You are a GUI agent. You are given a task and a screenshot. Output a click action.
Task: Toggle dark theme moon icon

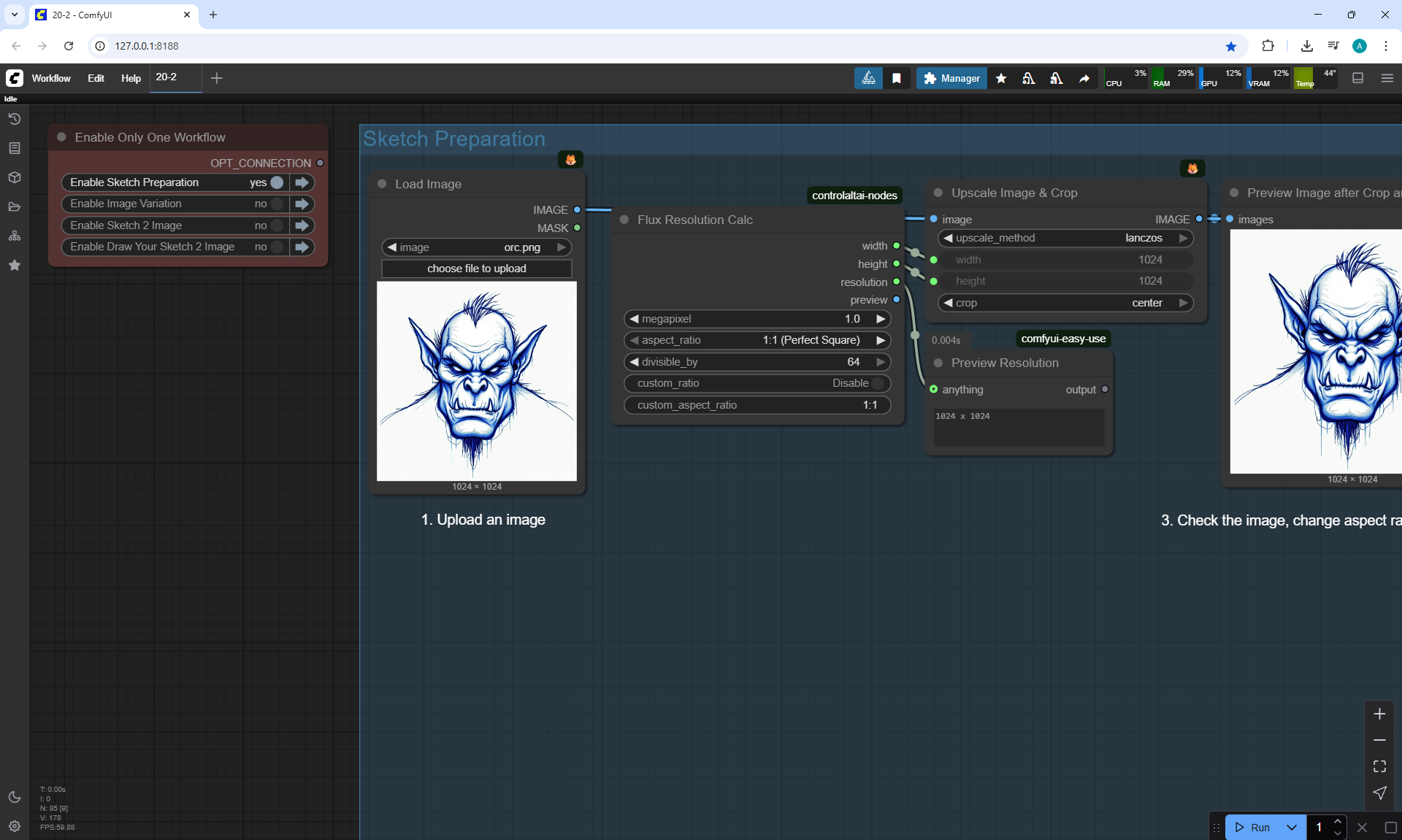click(14, 797)
